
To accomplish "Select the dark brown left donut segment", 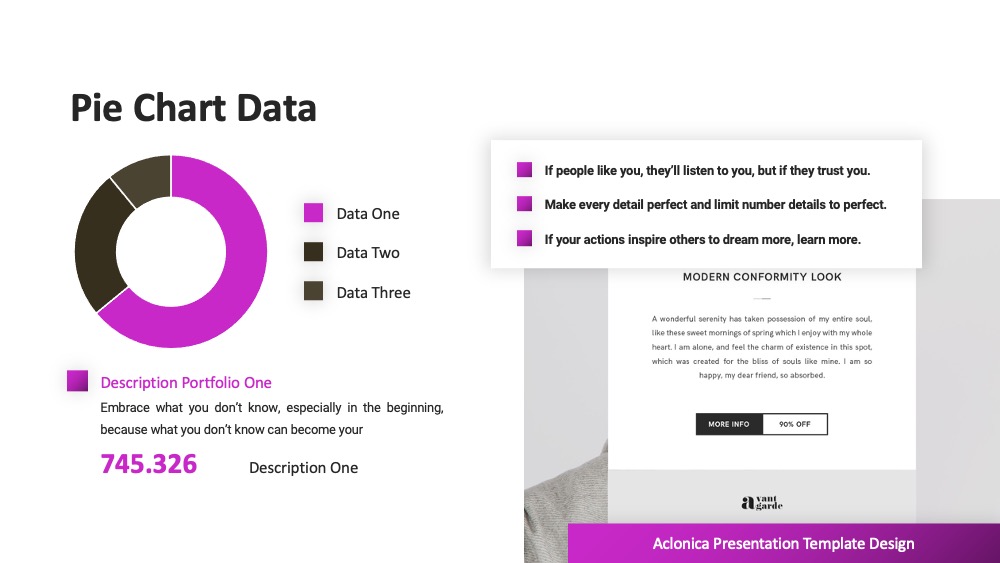I will click(x=97, y=245).
